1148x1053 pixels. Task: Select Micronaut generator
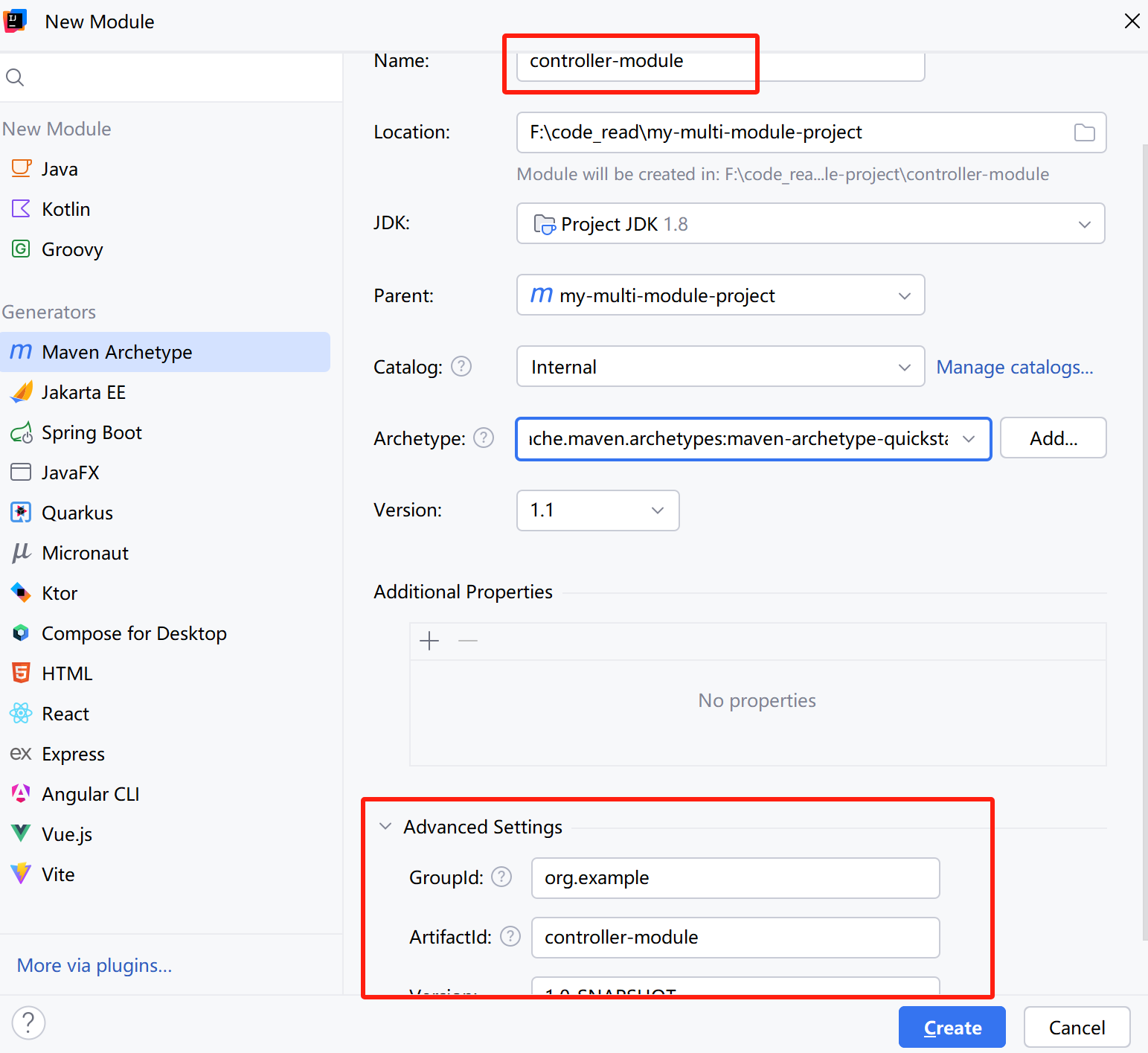(165, 553)
